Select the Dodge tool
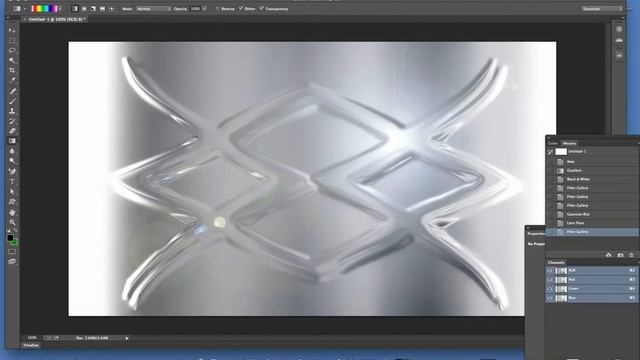Screen dimensions: 640x360 [12, 161]
